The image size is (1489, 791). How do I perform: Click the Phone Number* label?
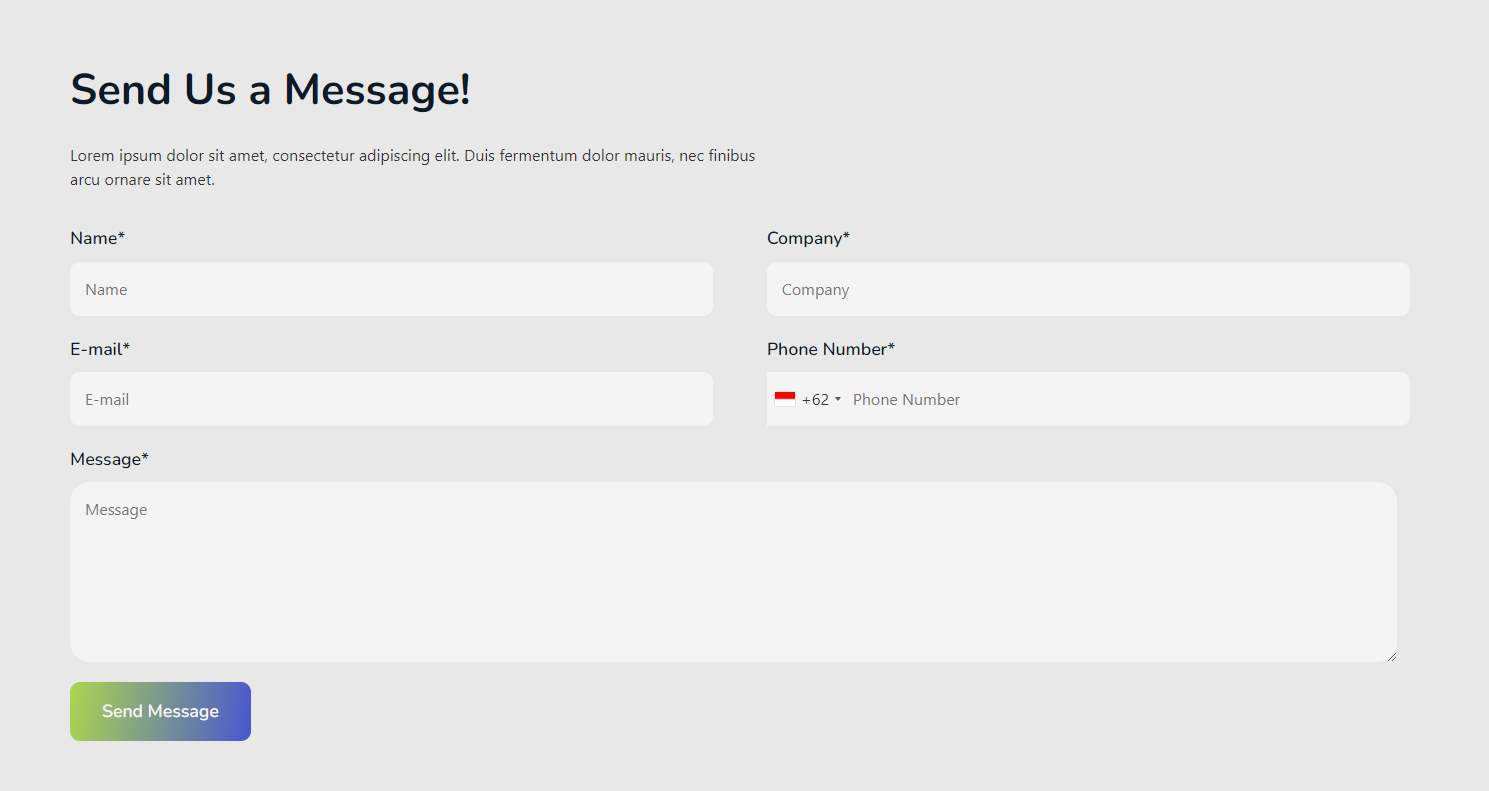coord(830,349)
